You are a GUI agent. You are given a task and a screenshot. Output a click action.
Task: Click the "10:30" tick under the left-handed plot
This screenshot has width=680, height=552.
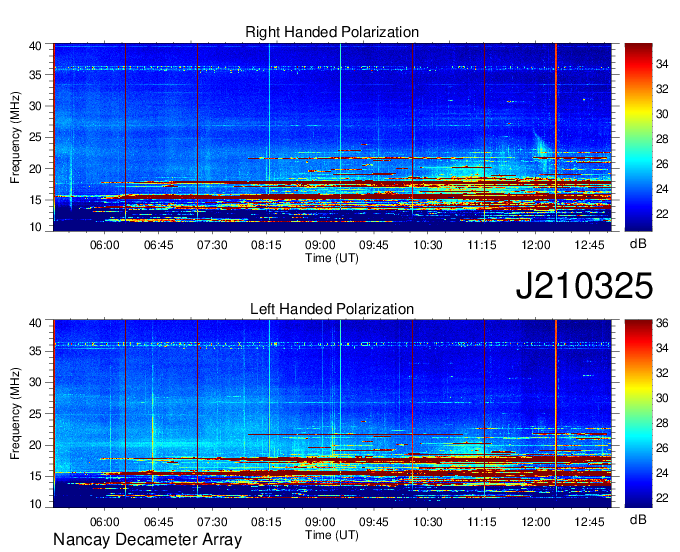[428, 522]
